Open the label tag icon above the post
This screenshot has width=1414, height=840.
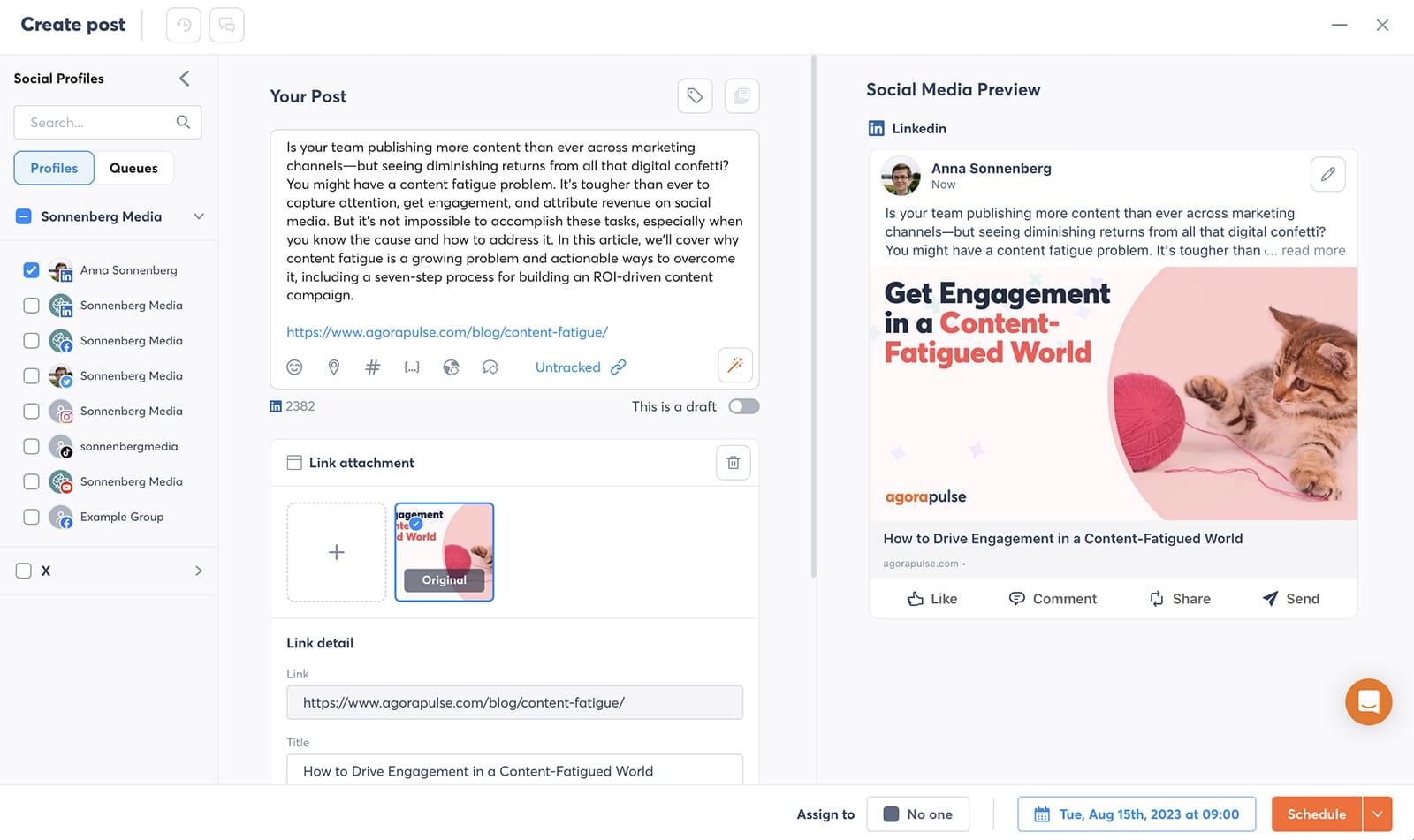click(x=695, y=95)
